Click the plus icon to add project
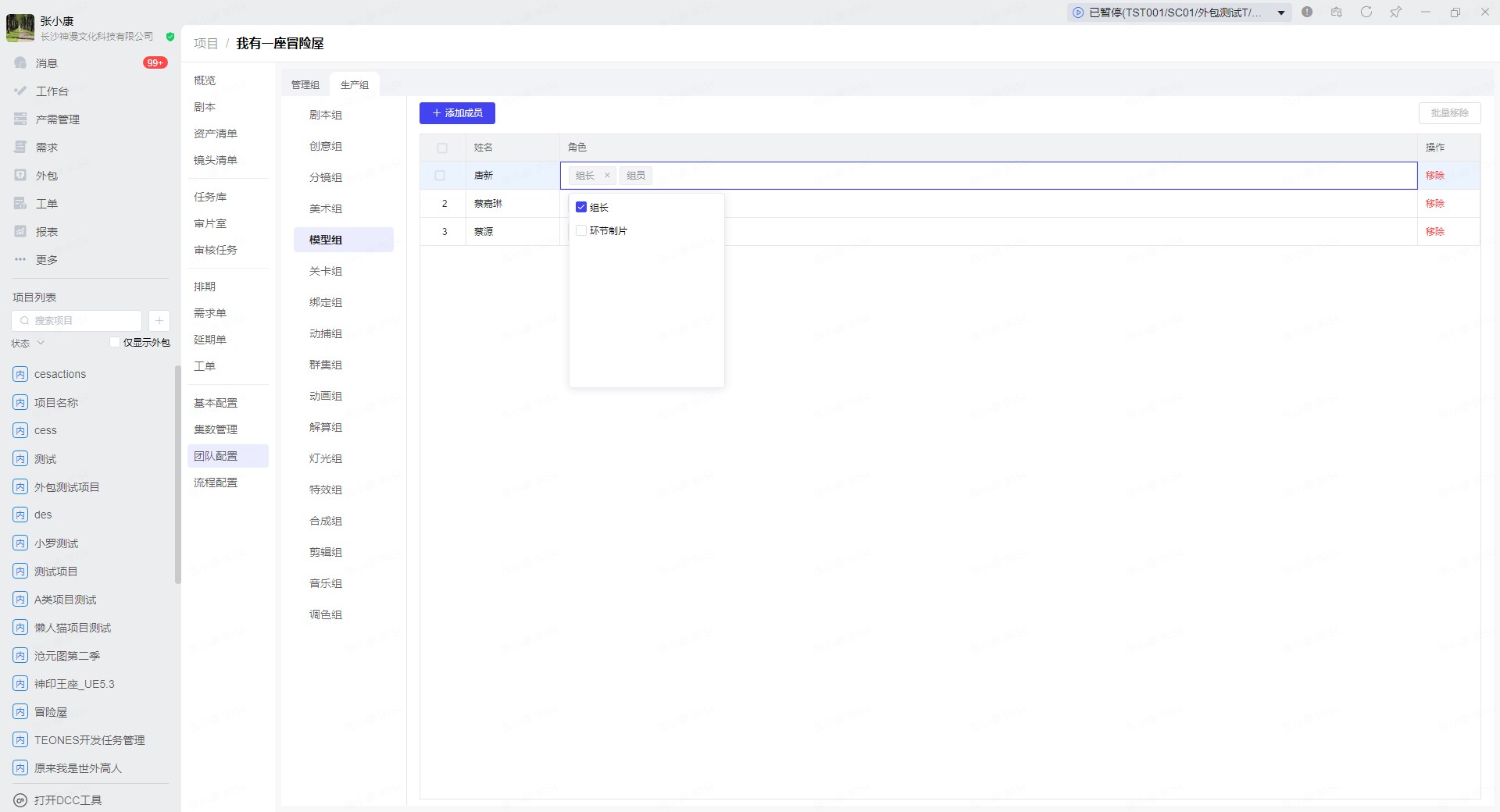1500x812 pixels. (159, 320)
